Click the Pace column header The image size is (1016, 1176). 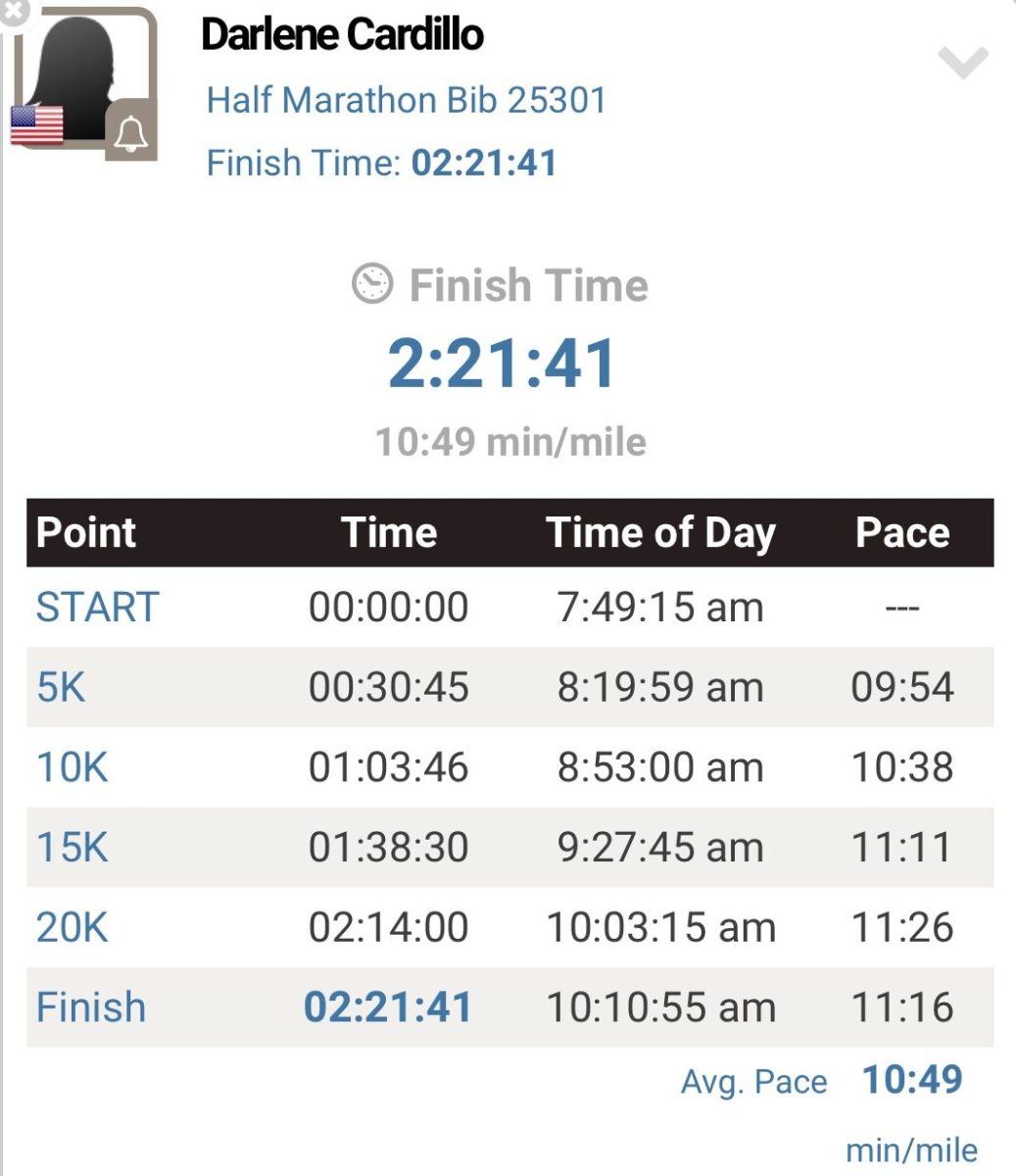click(x=901, y=532)
